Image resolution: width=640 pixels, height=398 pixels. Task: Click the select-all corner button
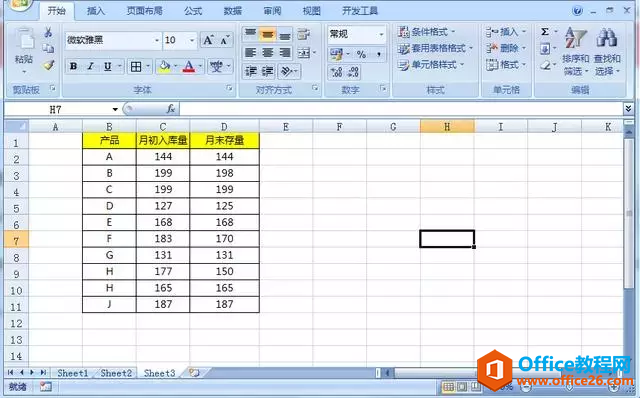click(x=17, y=127)
